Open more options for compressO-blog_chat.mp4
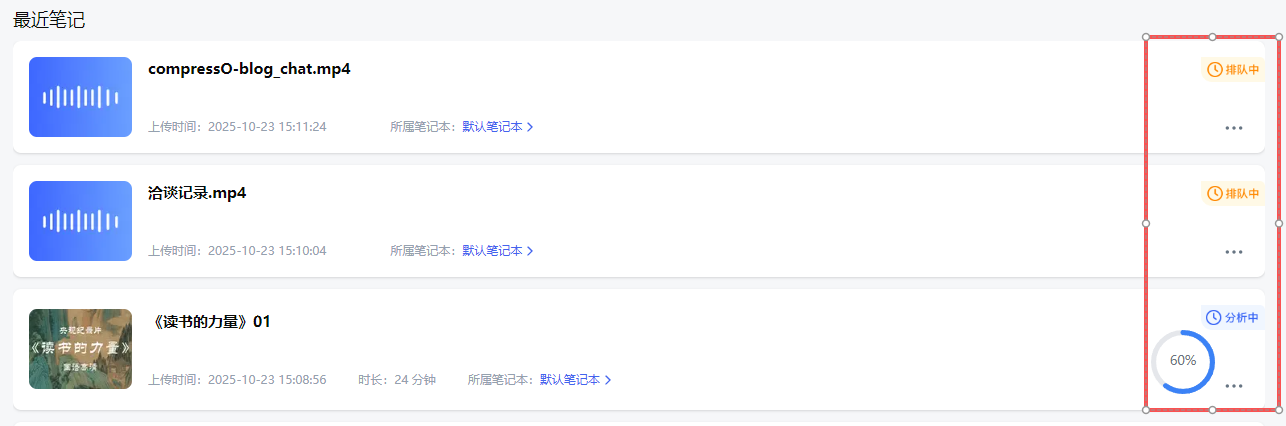 pyautogui.click(x=1233, y=128)
